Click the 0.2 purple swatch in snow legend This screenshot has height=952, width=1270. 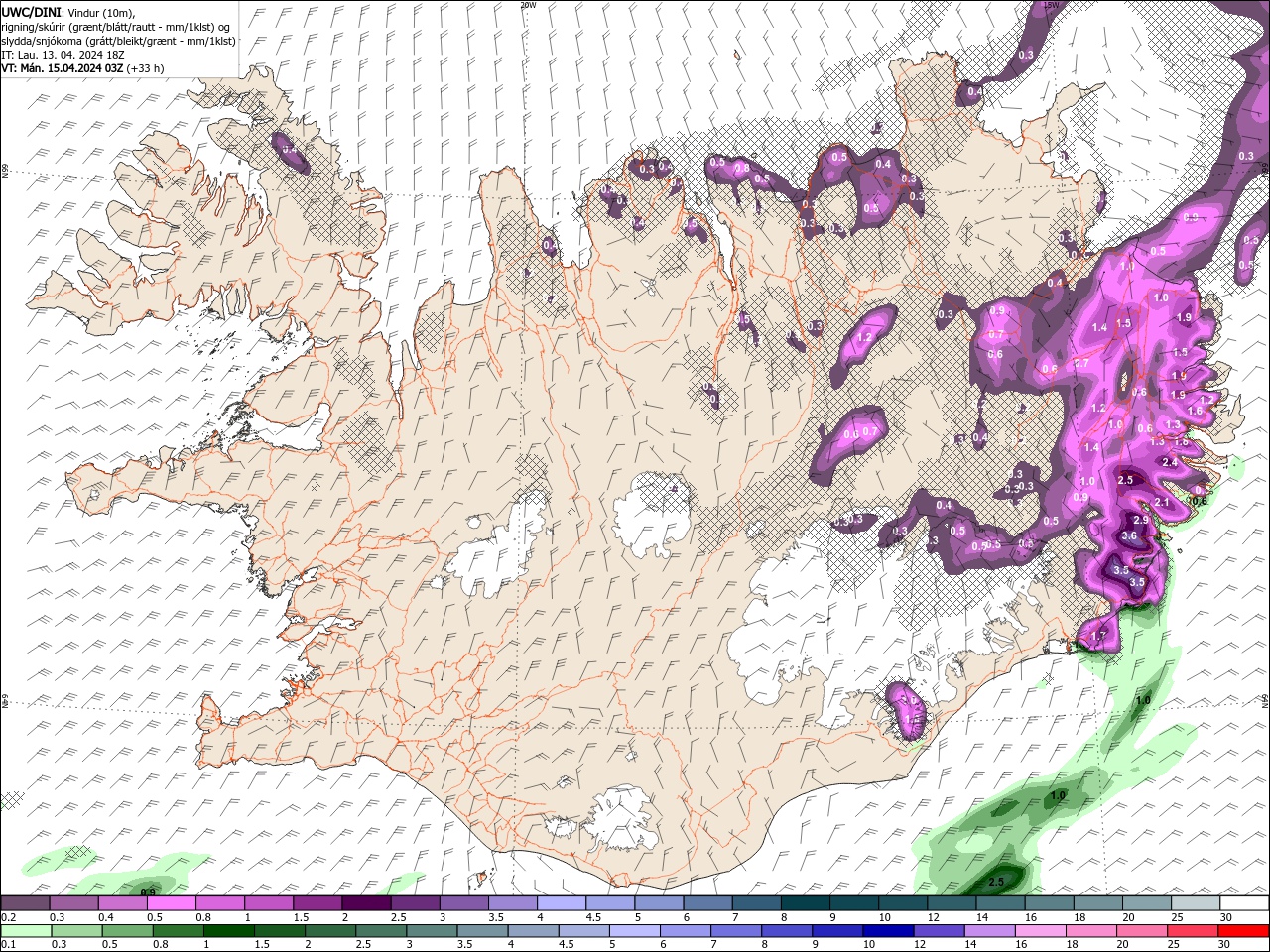point(25,903)
